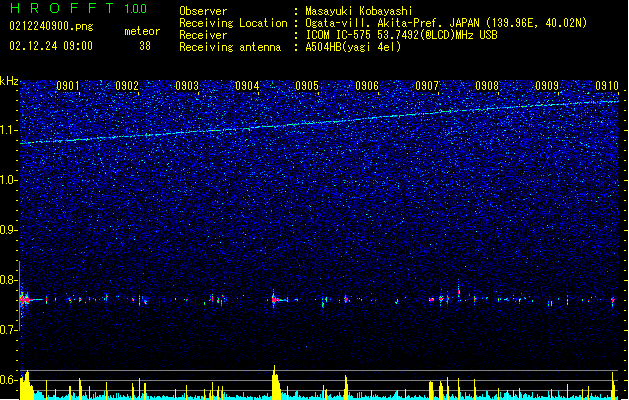Image resolution: width=629 pixels, height=400 pixels.
Task: Click the strong red echo at spectrogram start
Action: 25,300
